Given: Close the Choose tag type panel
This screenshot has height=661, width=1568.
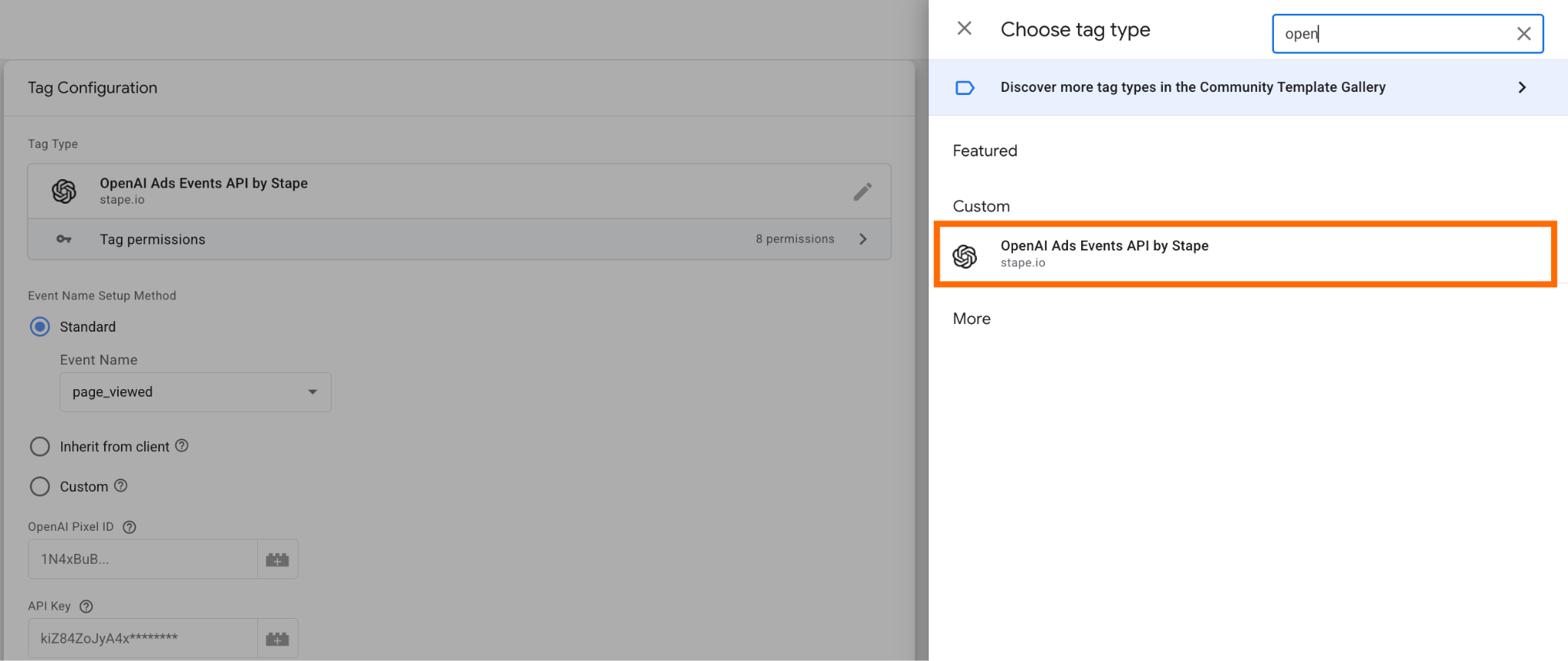Looking at the screenshot, I should (965, 29).
